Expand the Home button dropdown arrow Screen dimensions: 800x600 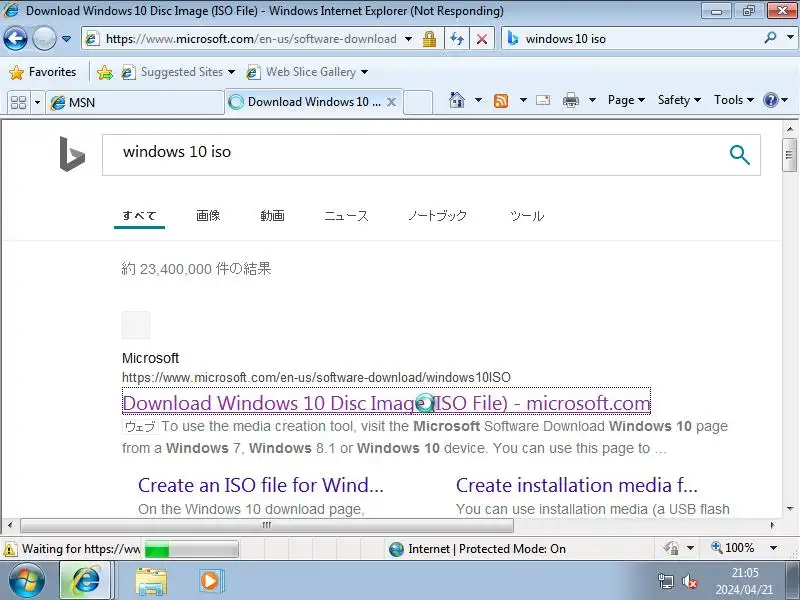click(478, 100)
